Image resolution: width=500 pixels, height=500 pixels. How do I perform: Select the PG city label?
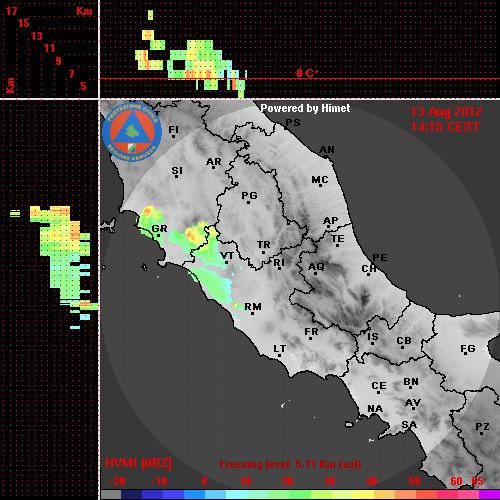coord(249,195)
